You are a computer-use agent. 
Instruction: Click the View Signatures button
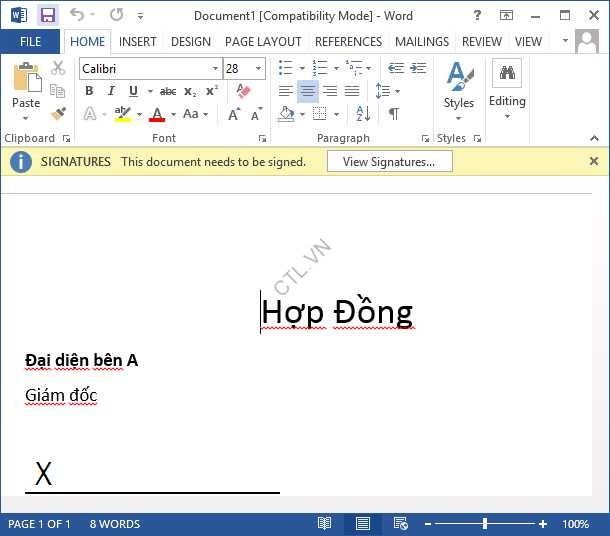coord(390,161)
